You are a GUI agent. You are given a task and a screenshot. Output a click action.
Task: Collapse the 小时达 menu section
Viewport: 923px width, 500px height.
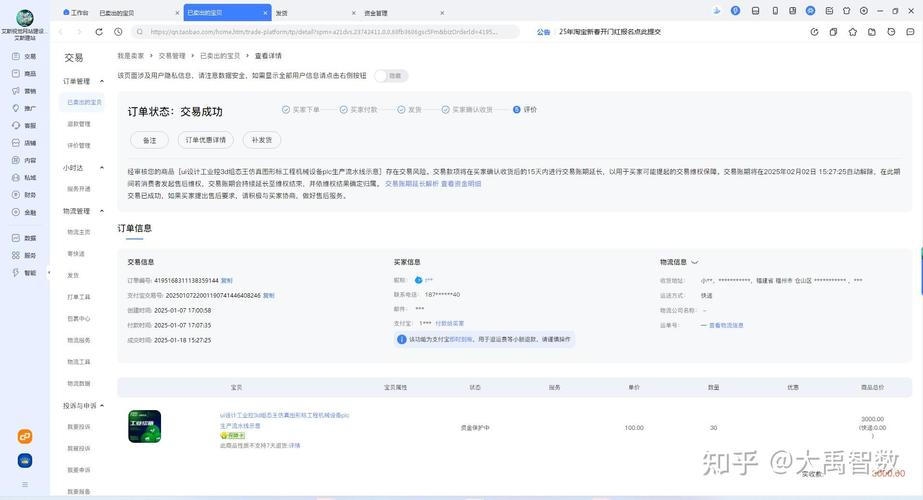[x=102, y=168]
